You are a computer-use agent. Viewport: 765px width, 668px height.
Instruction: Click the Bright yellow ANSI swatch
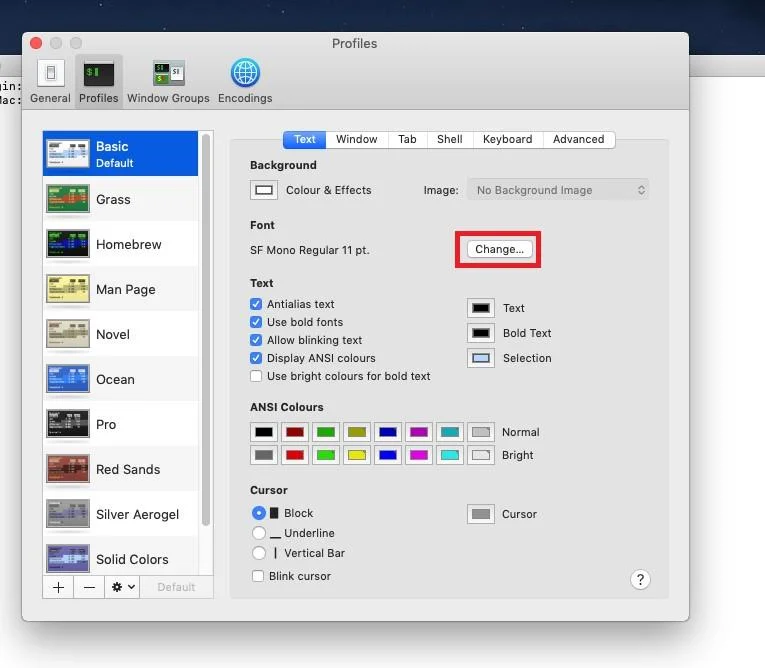pos(357,455)
